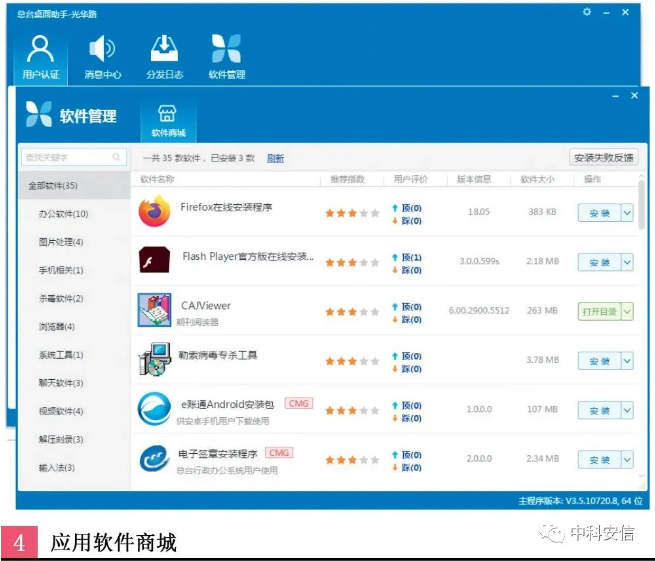The height and width of the screenshot is (561, 655).
Task: Click the search magnifier icon
Action: coord(117,157)
